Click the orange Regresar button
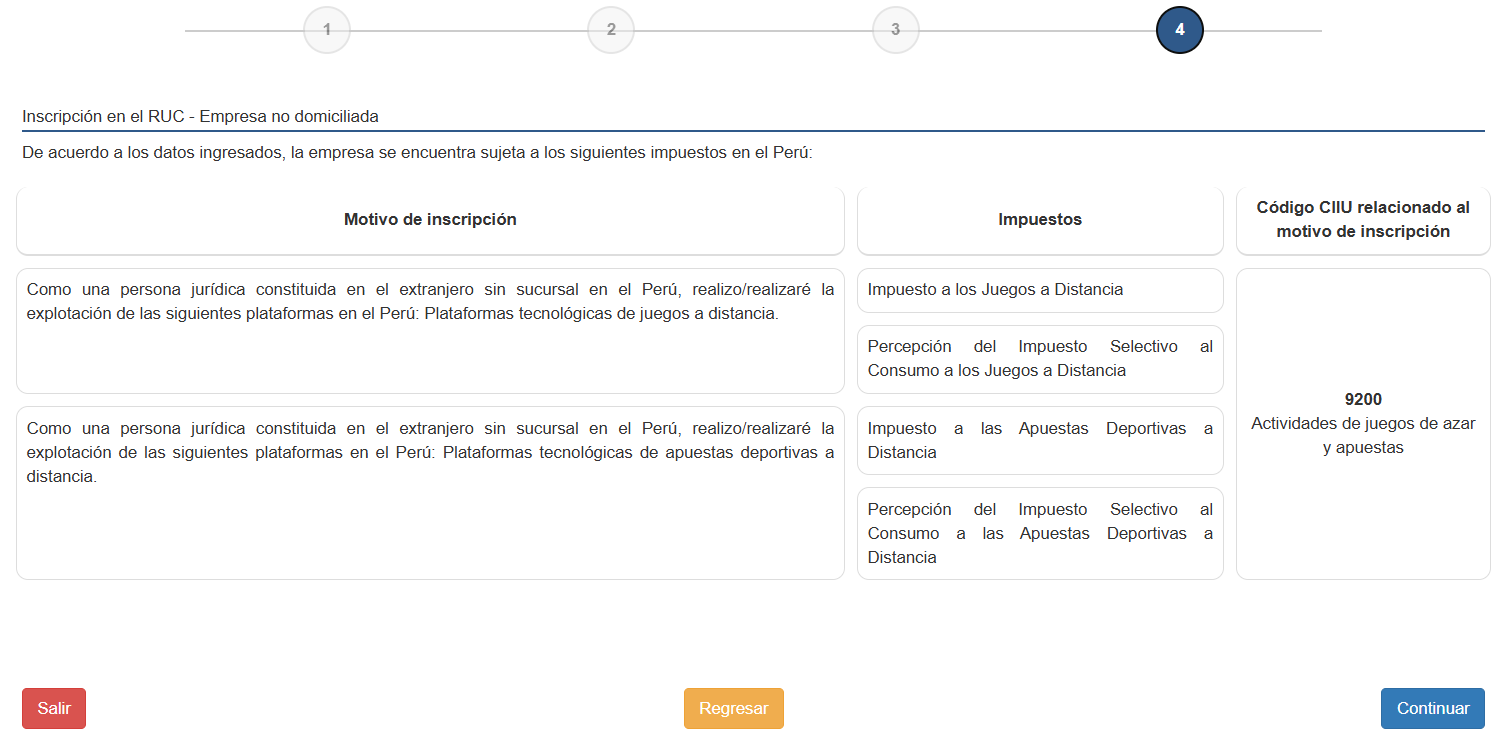The width and height of the screenshot is (1511, 747). click(733, 708)
